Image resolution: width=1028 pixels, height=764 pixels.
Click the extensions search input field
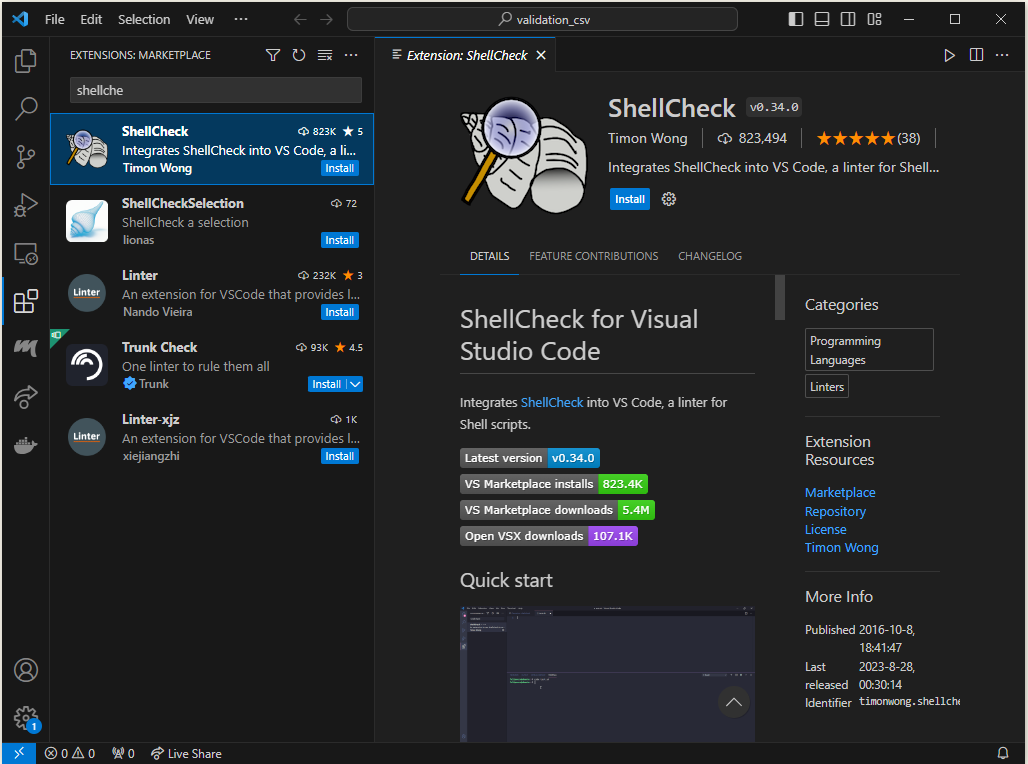(215, 90)
